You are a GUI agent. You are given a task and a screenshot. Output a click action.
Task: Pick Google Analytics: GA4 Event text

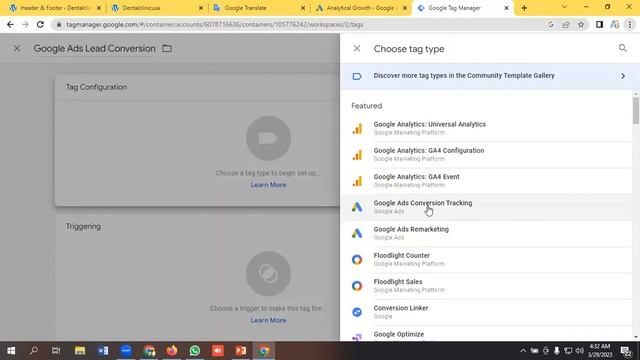pos(416,176)
